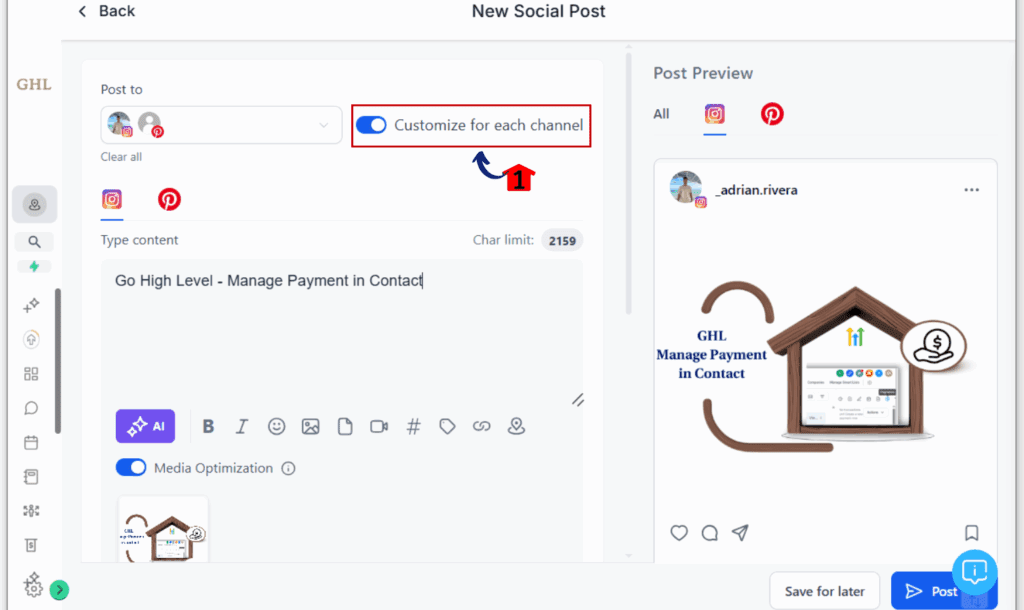The width and height of the screenshot is (1024, 610).
Task: Add a location with the pin icon
Action: (x=516, y=426)
